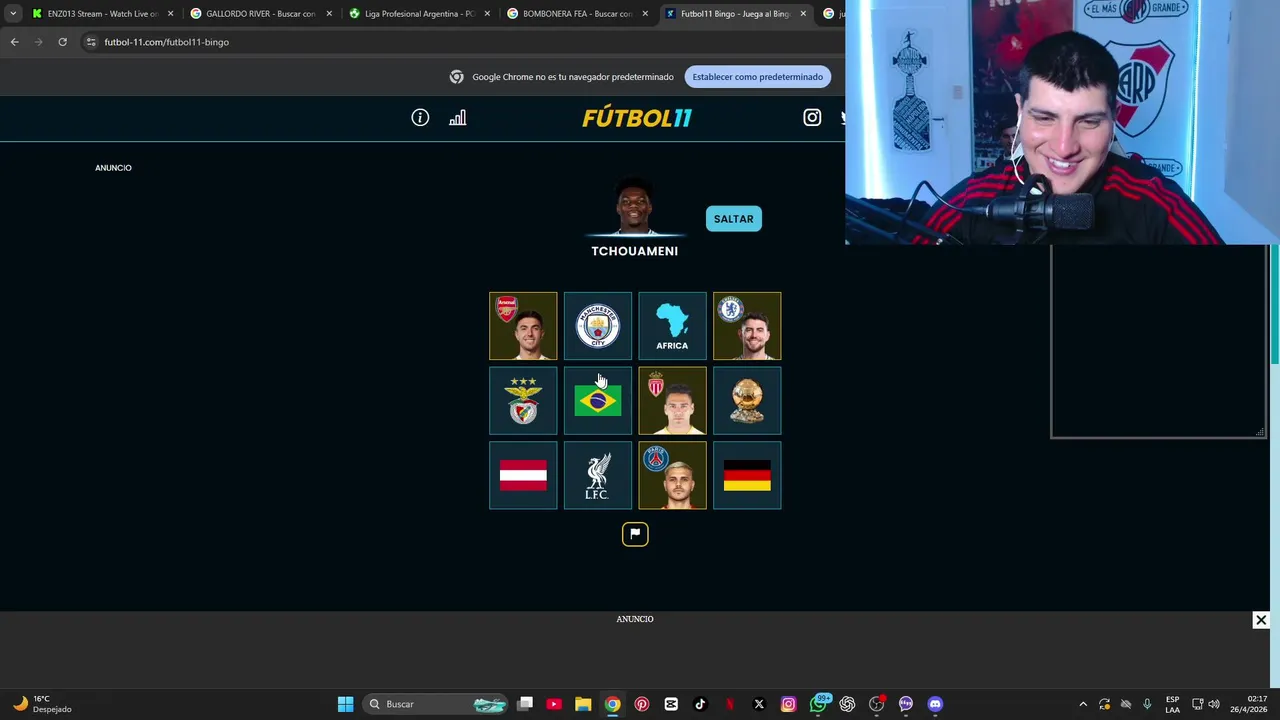Open Pinterest from the taskbar
The height and width of the screenshot is (720, 1280).
642,704
